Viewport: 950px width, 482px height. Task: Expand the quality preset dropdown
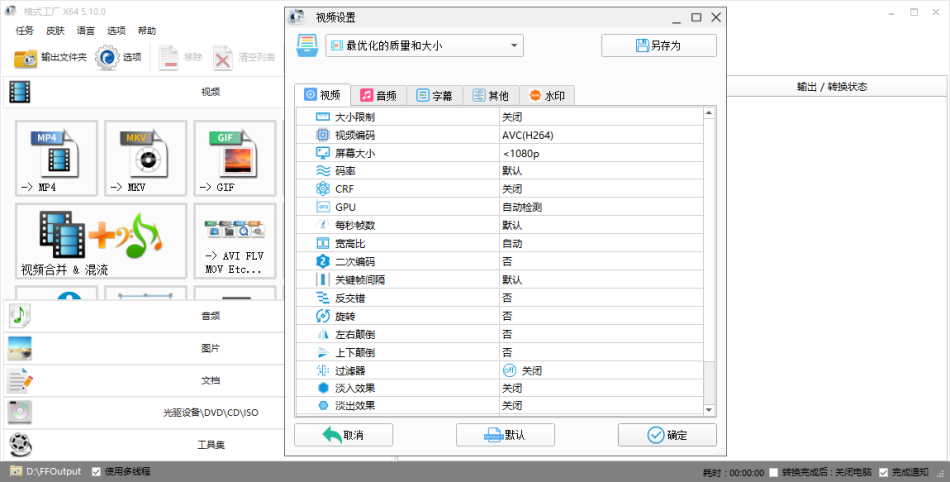[x=424, y=45]
